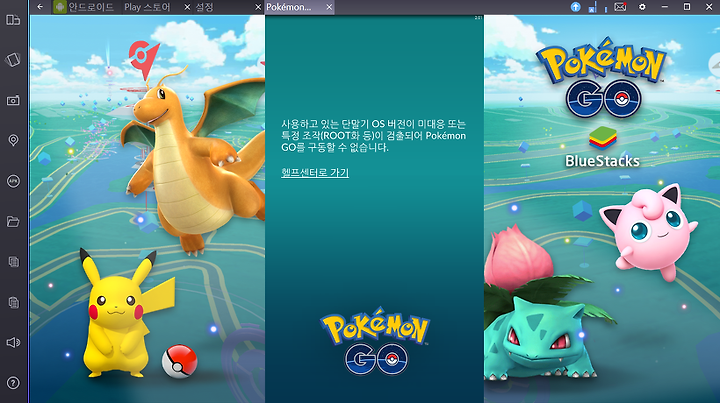The image size is (720, 403).
Task: Click the copy icon in sidebar
Action: (x=14, y=262)
